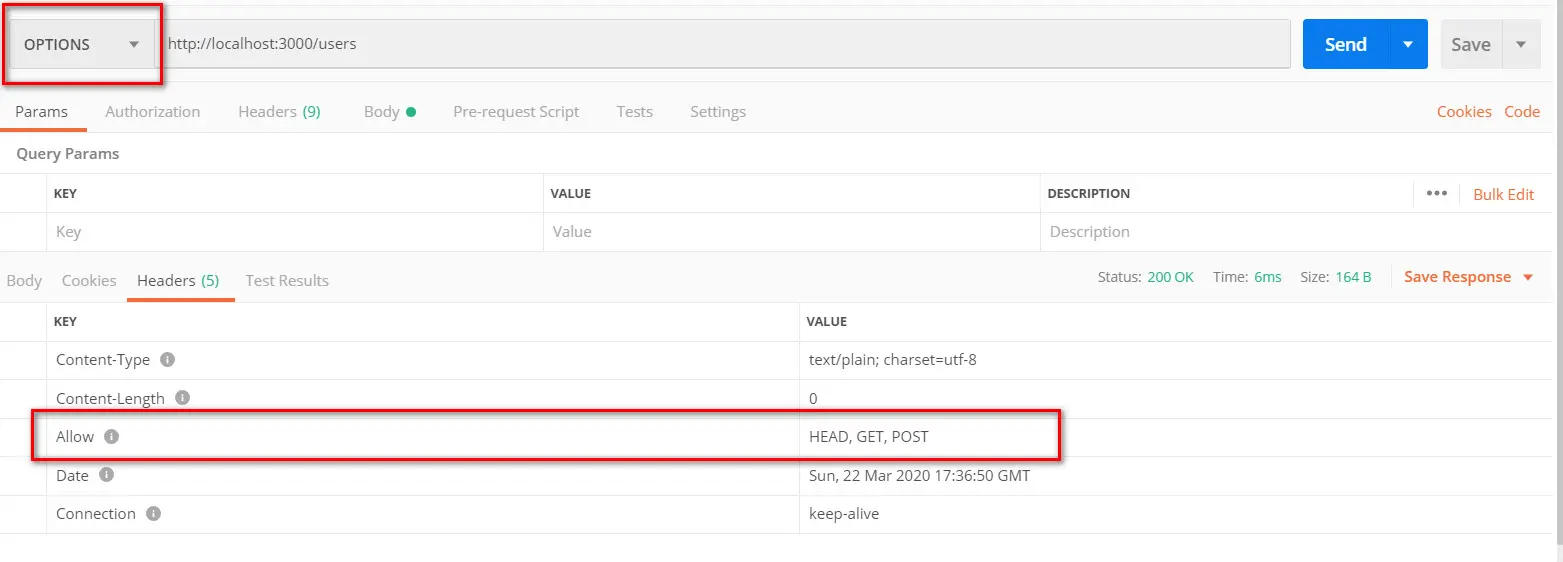1563x562 pixels.
Task: Switch to the Params tab
Action: 42,111
